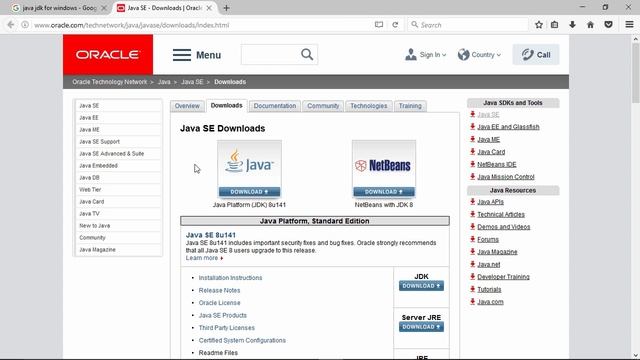
Task: Open the Pocket icon
Action: pos(608,25)
